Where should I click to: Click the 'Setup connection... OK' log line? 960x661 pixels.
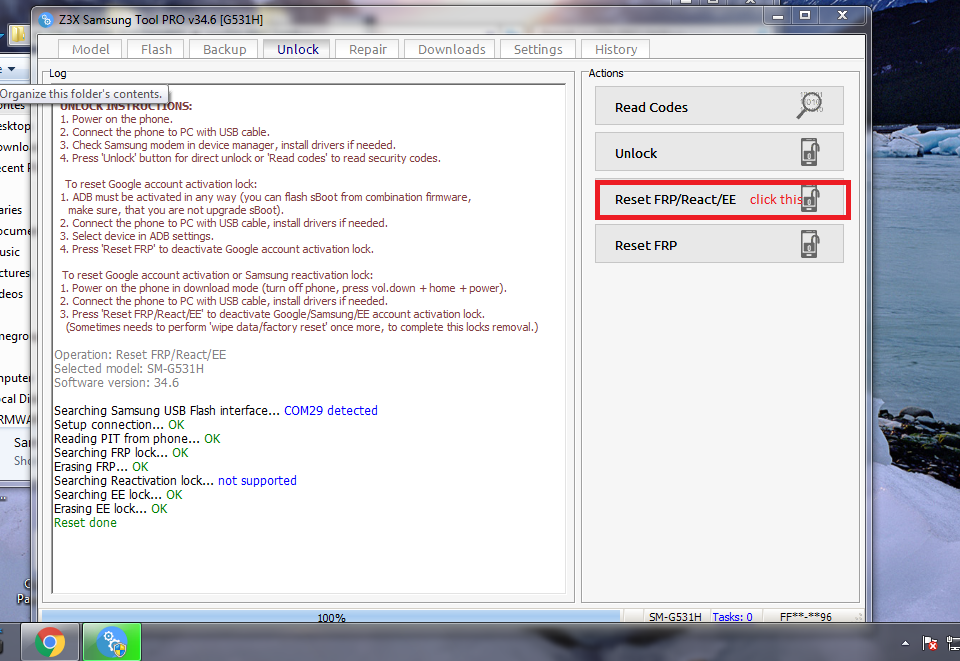tap(119, 424)
